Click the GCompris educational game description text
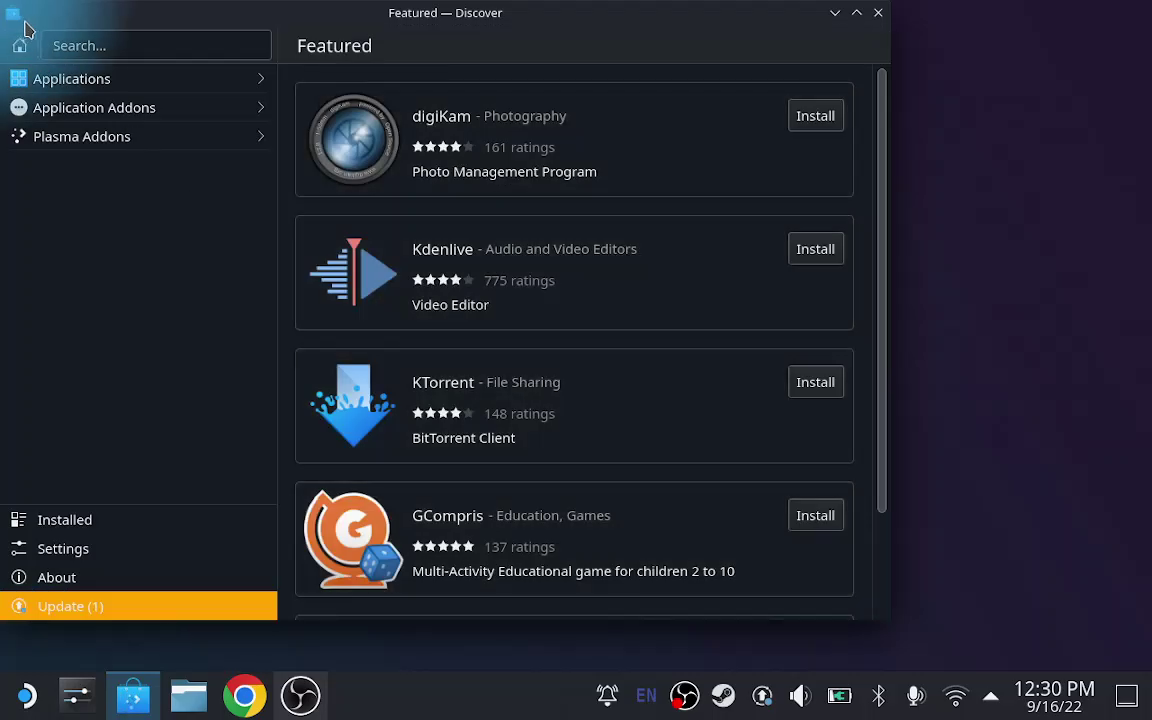Screen dimensions: 1152x720 573,571
